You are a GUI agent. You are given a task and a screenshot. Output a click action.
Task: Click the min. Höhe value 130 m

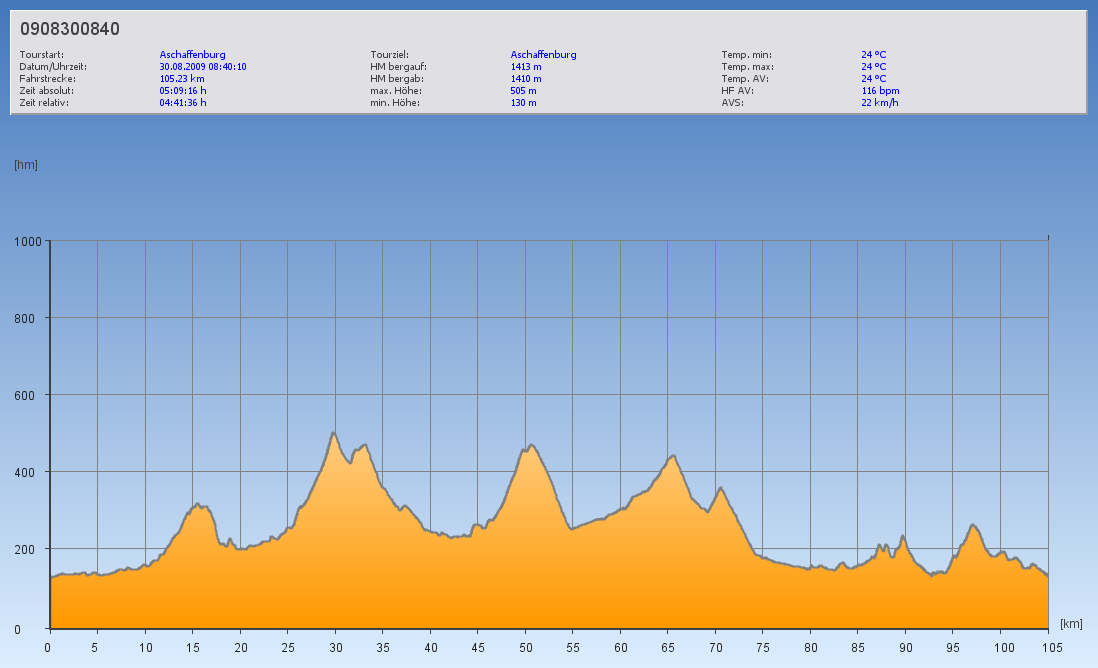click(x=524, y=103)
